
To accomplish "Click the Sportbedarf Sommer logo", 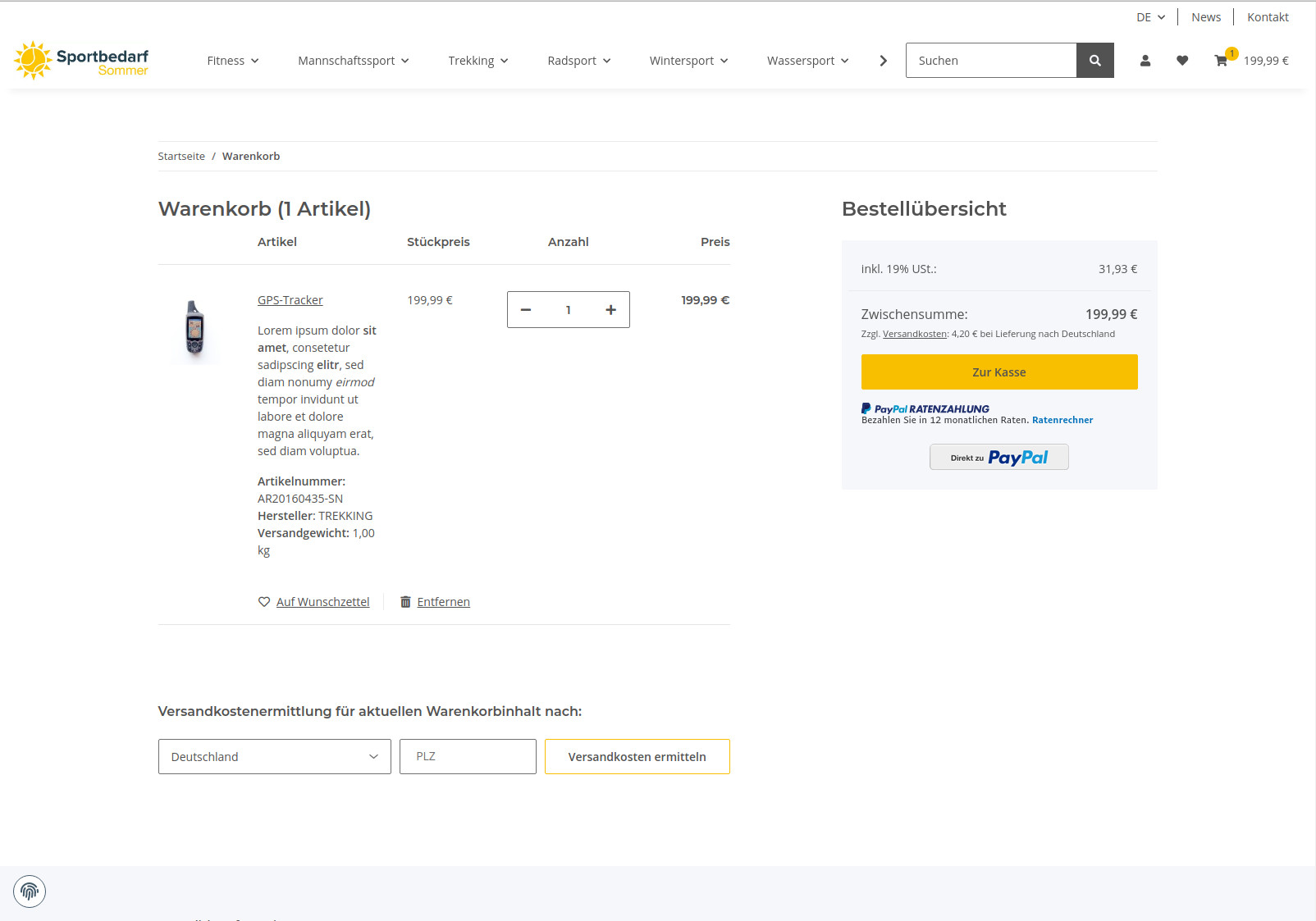I will coord(81,61).
